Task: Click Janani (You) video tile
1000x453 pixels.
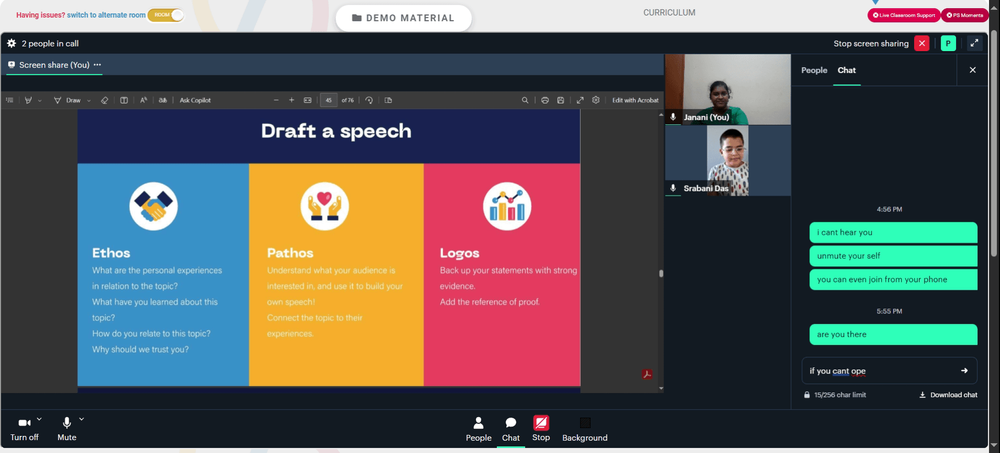Action: (728, 89)
